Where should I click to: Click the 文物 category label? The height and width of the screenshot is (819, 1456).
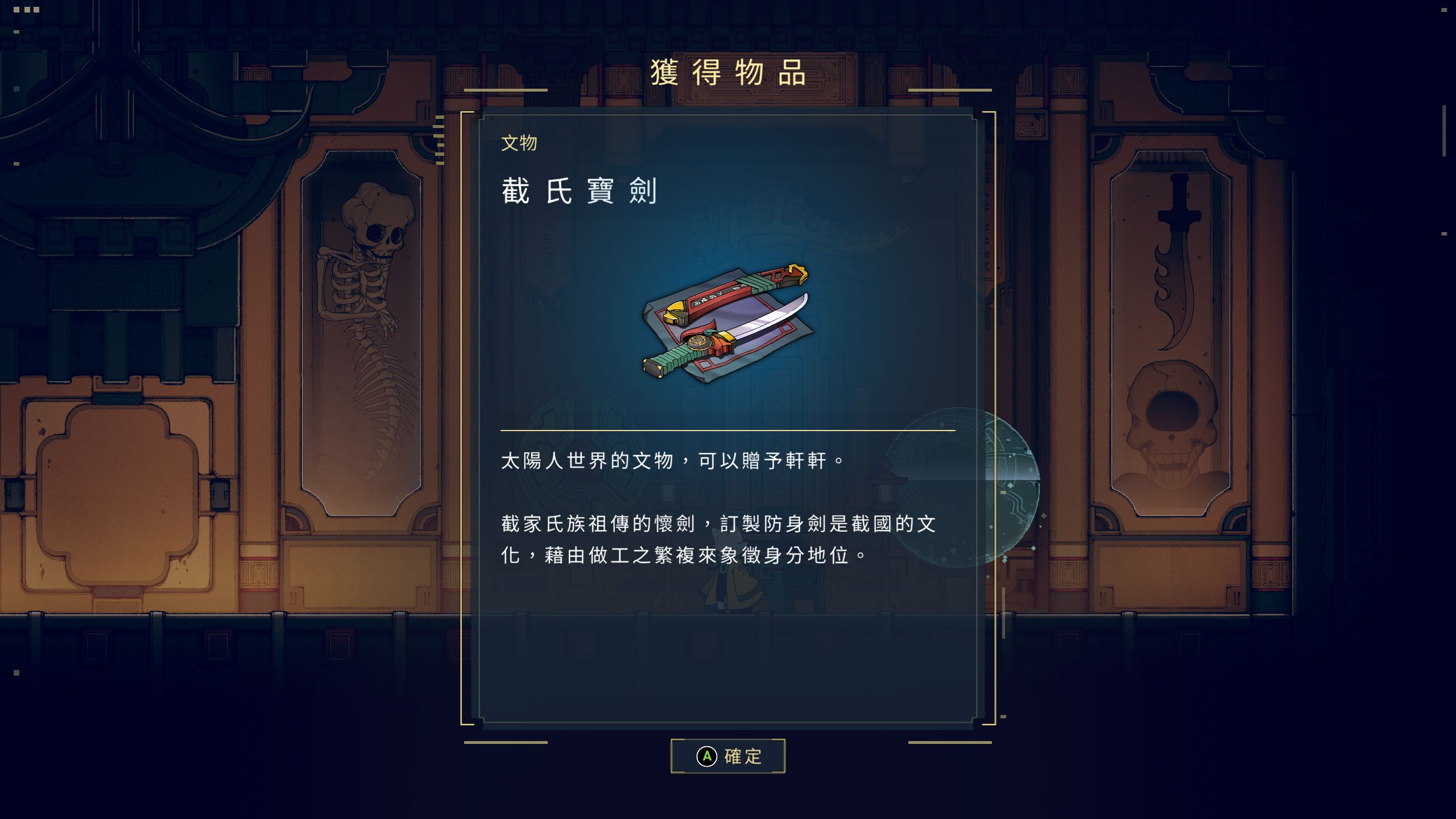point(519,143)
